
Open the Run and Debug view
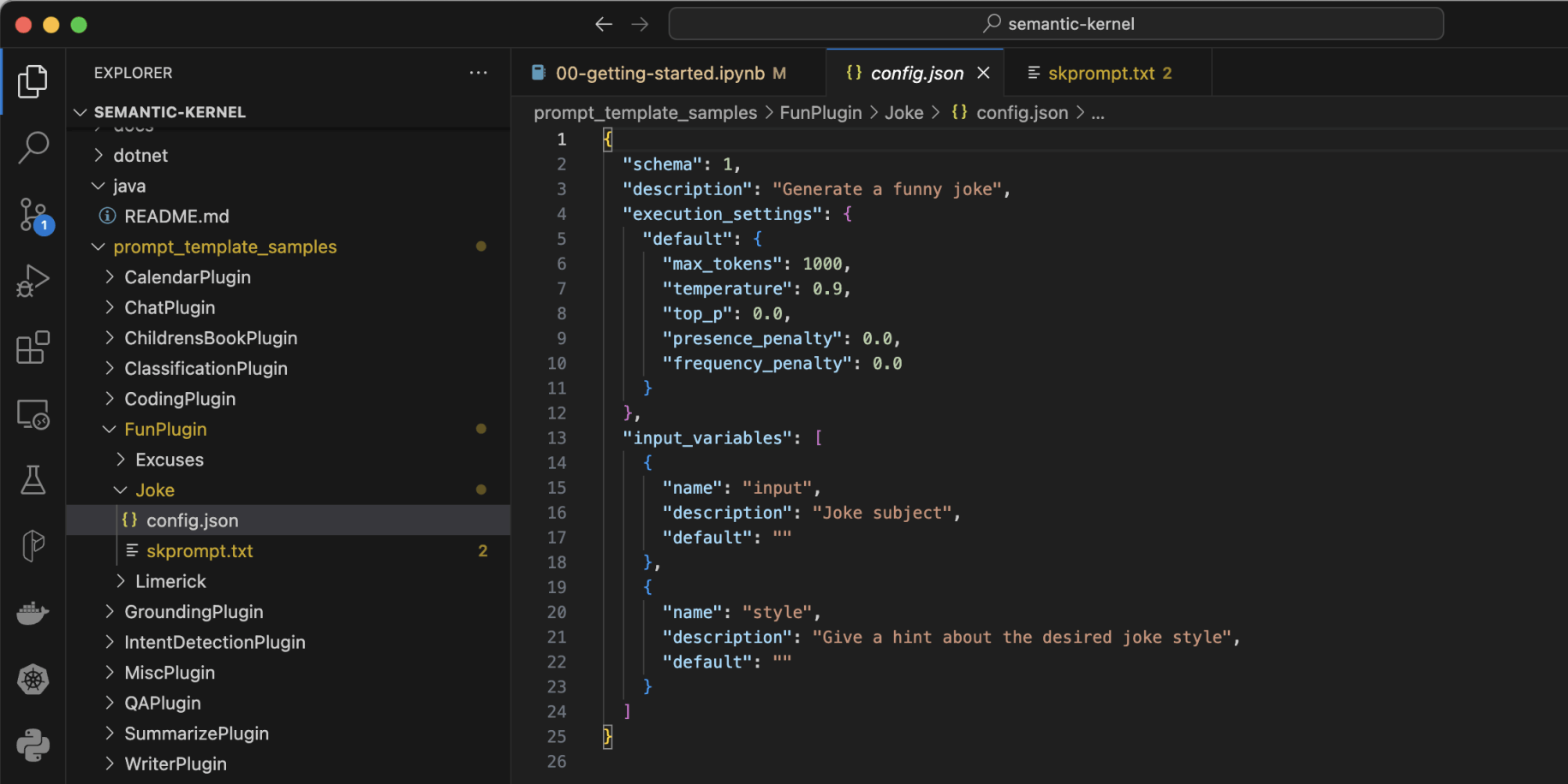coord(33,281)
